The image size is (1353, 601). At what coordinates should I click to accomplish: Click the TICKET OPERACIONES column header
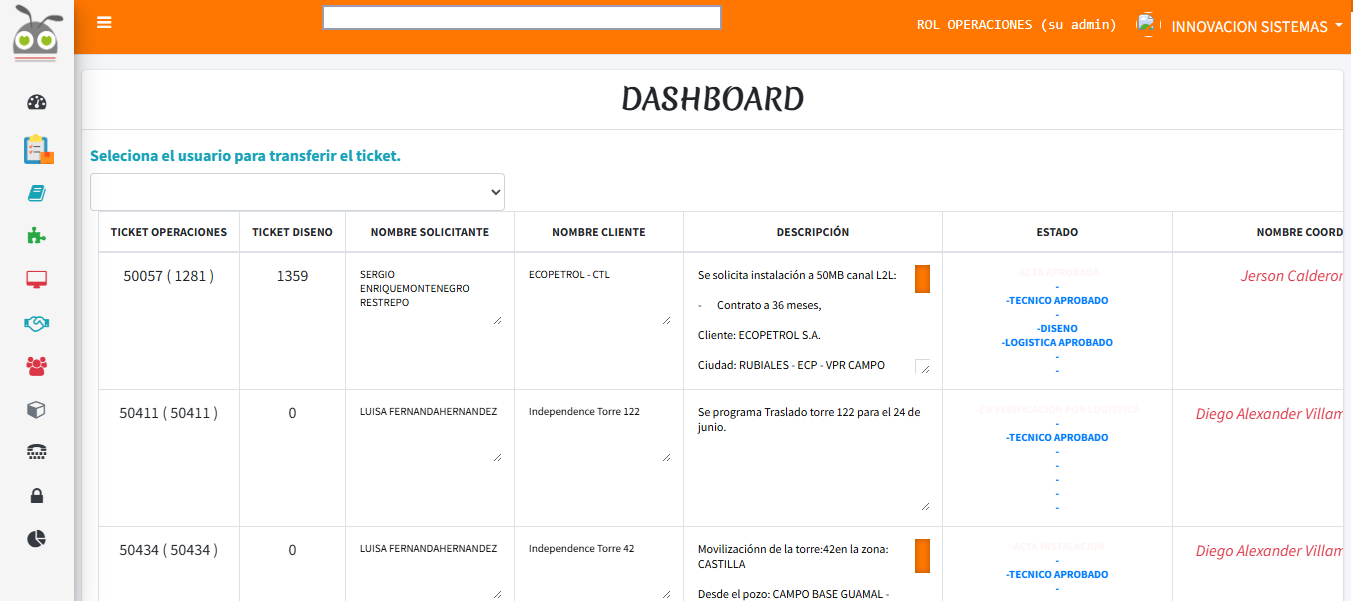[169, 232]
